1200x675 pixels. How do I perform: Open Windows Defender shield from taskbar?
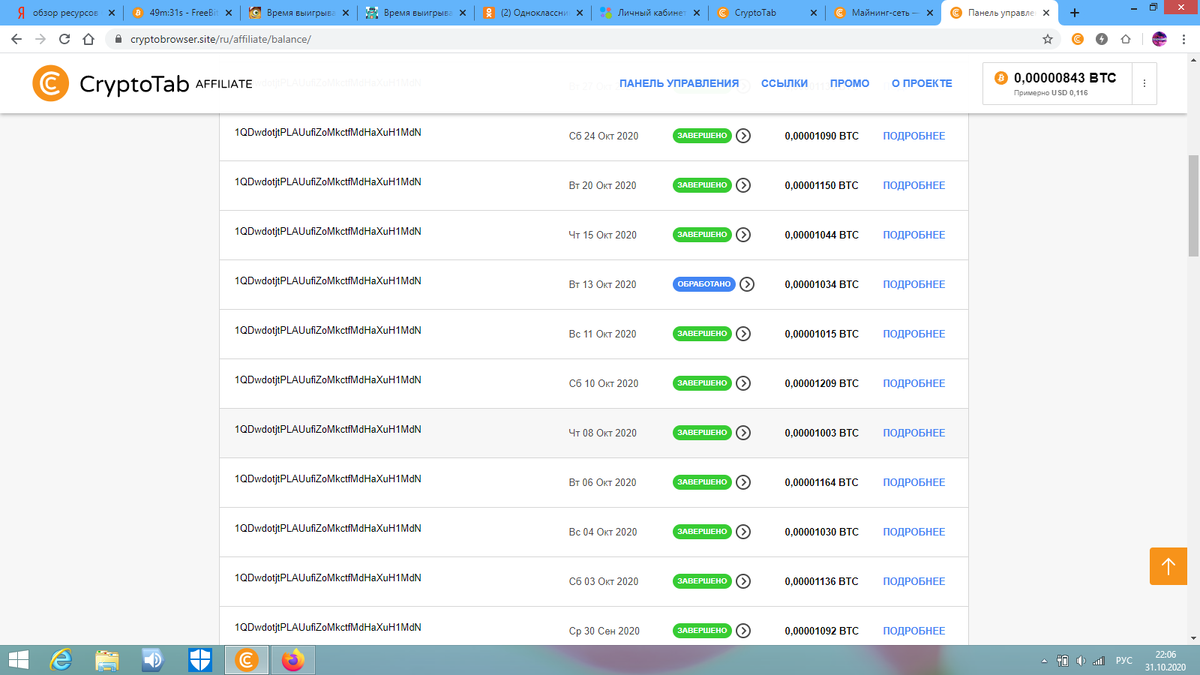(x=200, y=660)
